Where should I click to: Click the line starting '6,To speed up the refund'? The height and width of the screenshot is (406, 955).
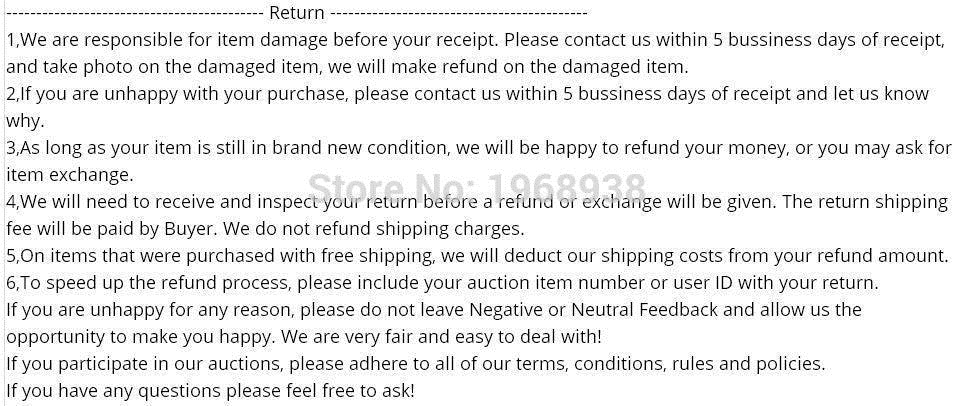443,283
